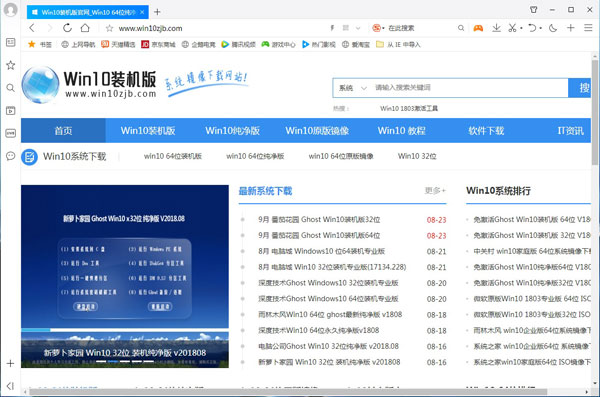Open the win10 64位装机版 sub-link
Image resolution: width=600 pixels, height=397 pixels.
pos(173,156)
